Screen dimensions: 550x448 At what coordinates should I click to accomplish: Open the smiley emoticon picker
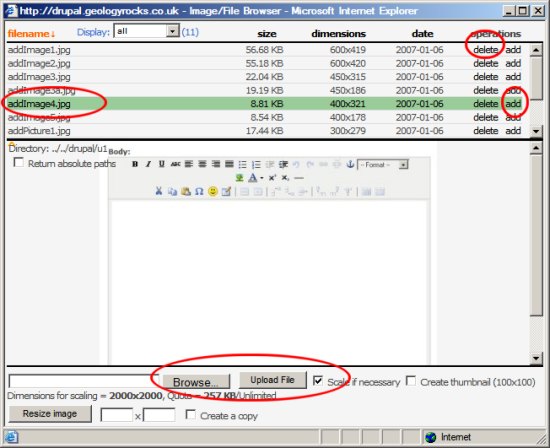(x=213, y=191)
